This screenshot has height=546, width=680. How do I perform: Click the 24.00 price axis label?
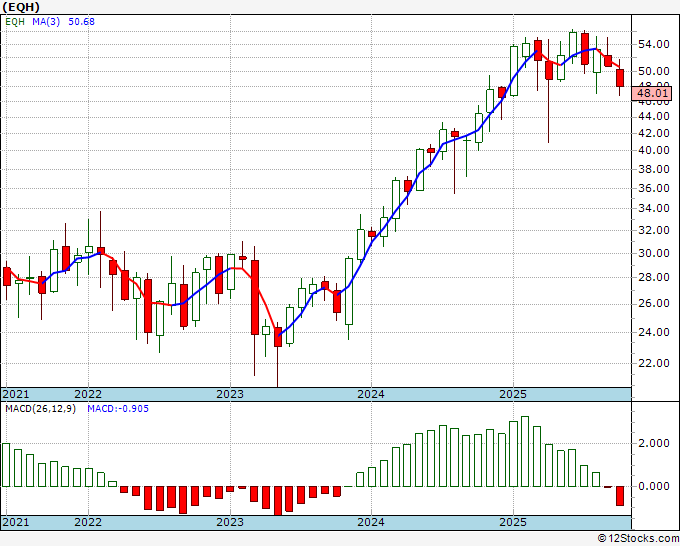click(654, 332)
